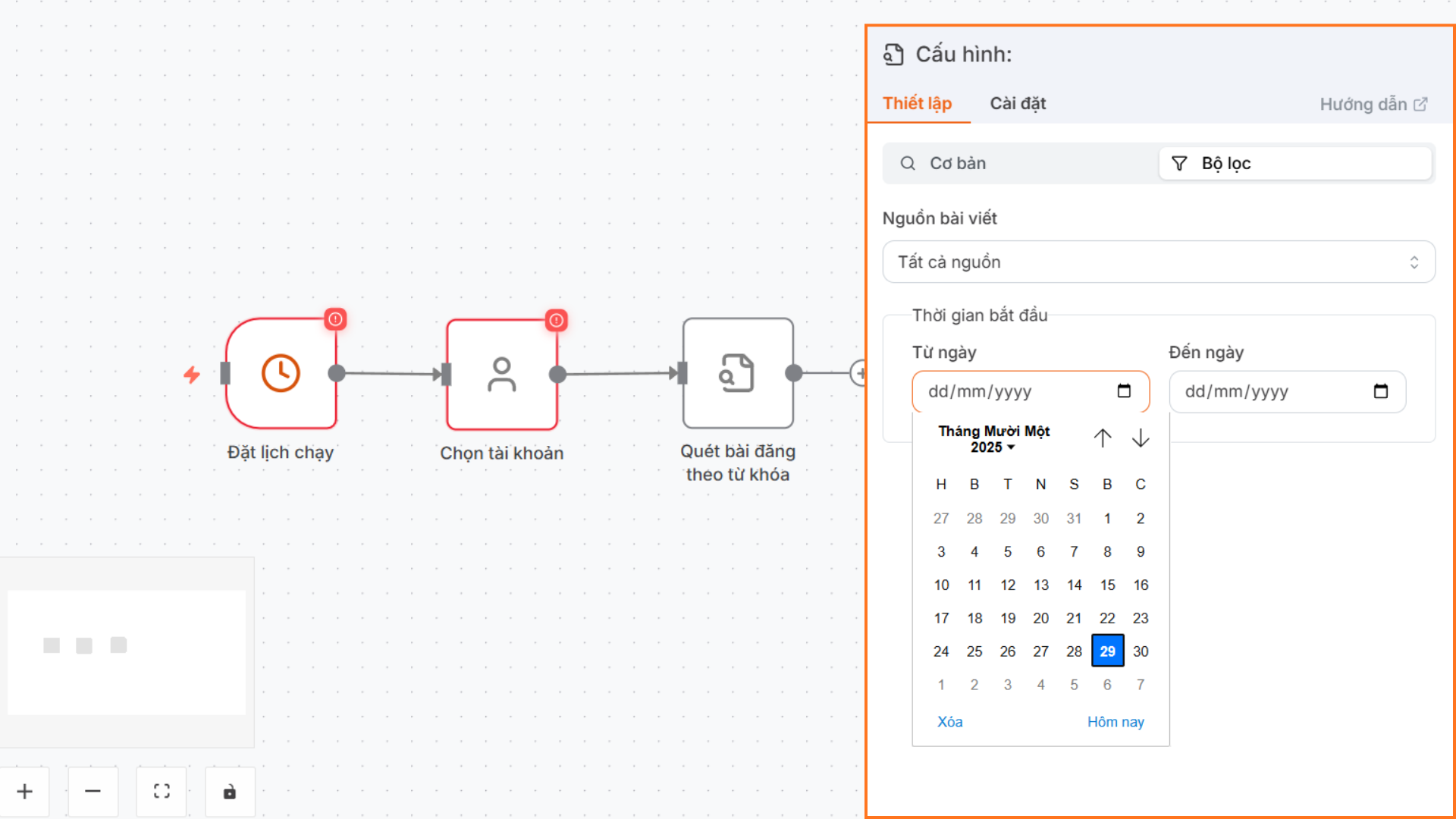Click the error badge on account node
Screen dimensions: 1456x819
pyautogui.click(x=557, y=320)
